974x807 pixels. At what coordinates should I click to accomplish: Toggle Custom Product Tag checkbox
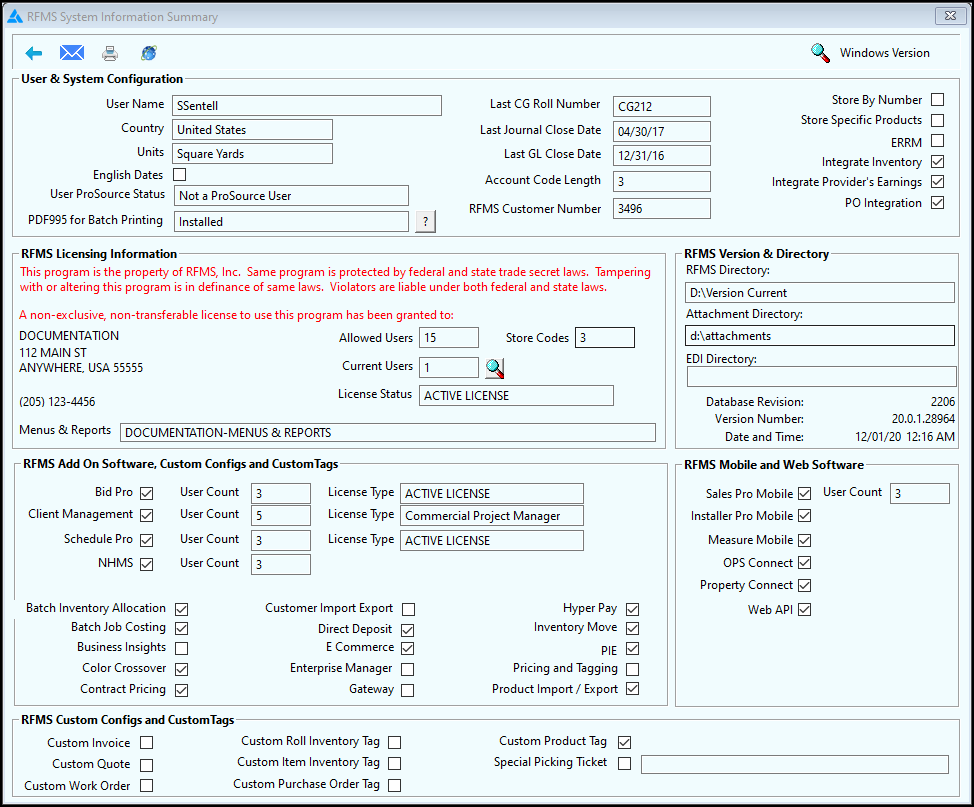(x=624, y=742)
